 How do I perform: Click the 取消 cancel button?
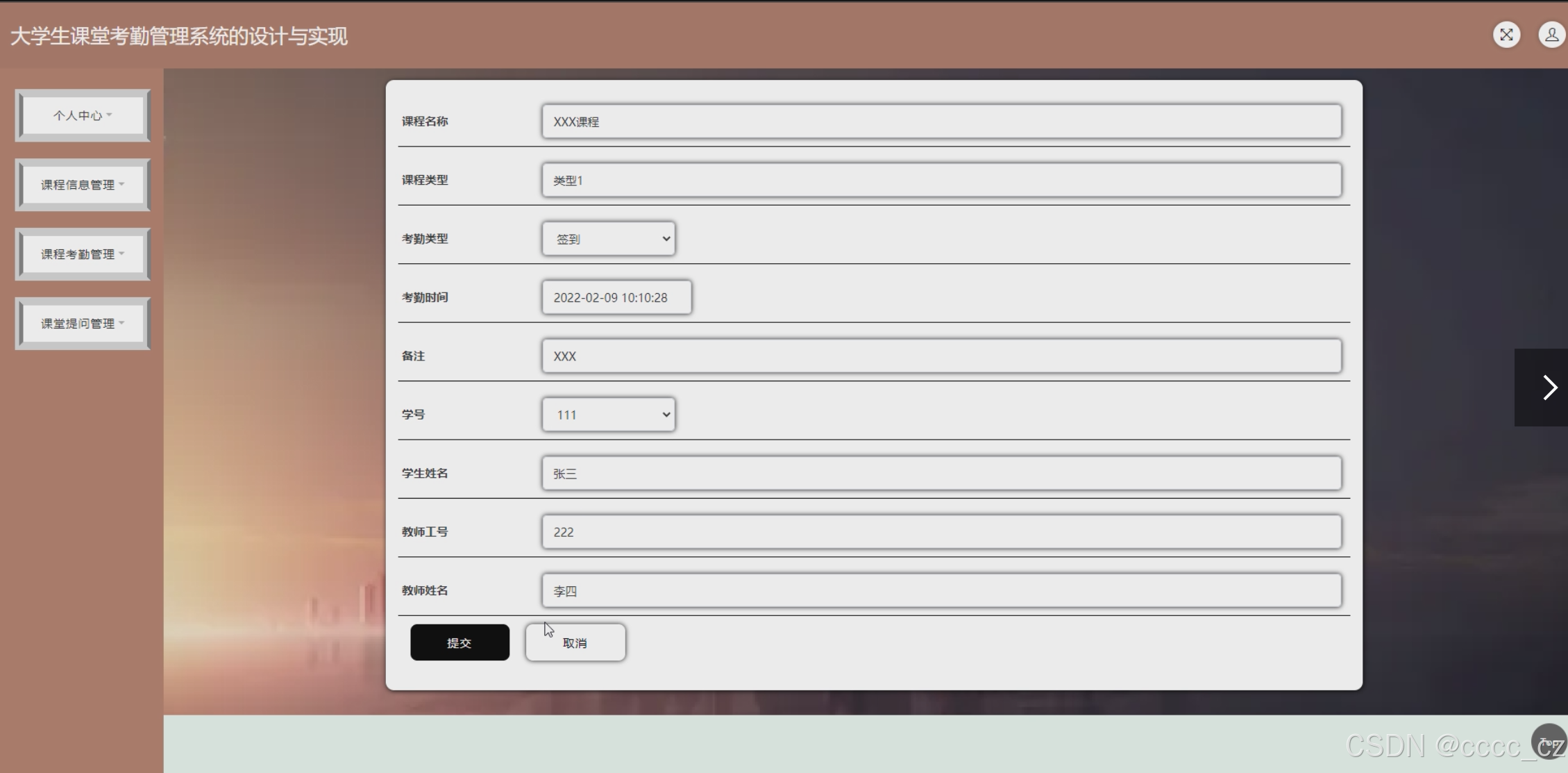pos(575,642)
